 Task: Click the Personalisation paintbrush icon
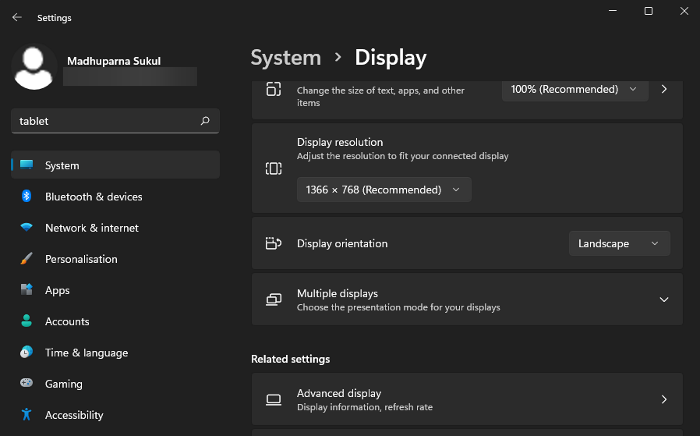(x=26, y=258)
